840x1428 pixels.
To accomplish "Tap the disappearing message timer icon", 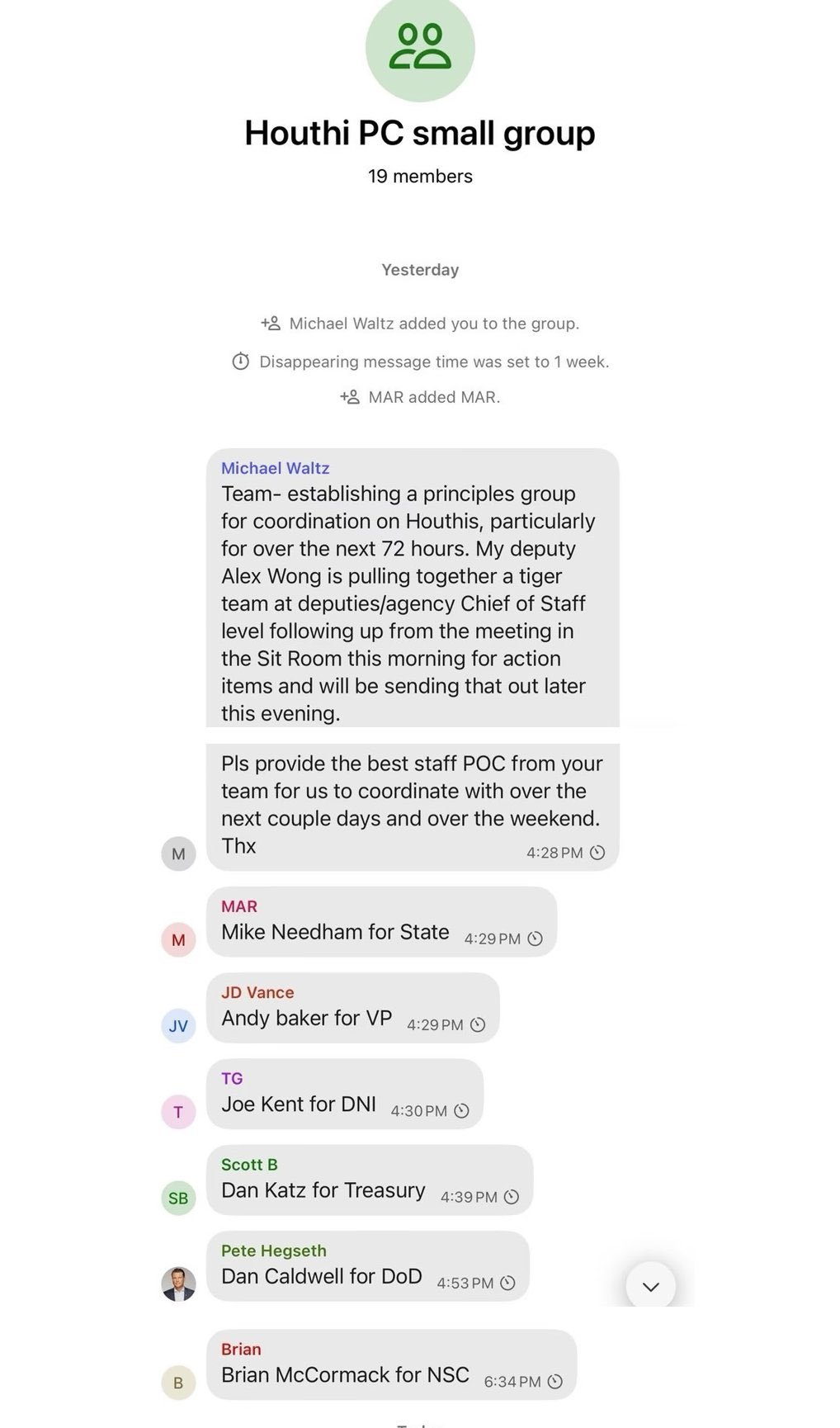I will pyautogui.click(x=241, y=362).
